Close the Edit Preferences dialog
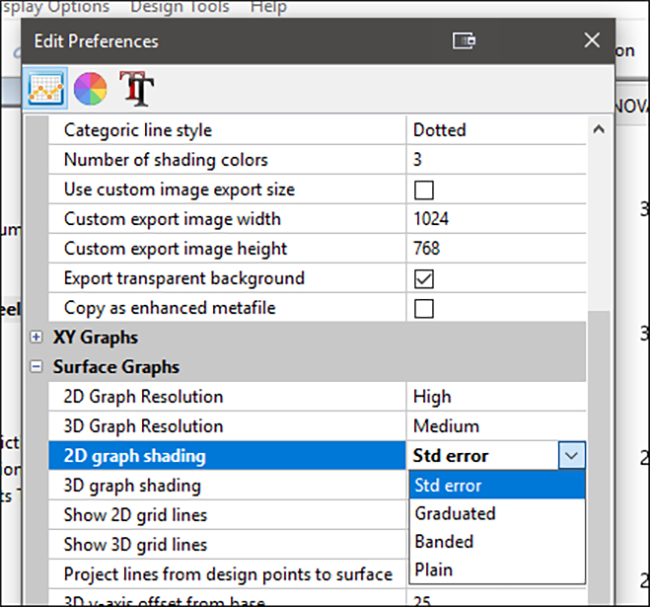Screen dimensions: 650x607 pyautogui.click(x=591, y=41)
